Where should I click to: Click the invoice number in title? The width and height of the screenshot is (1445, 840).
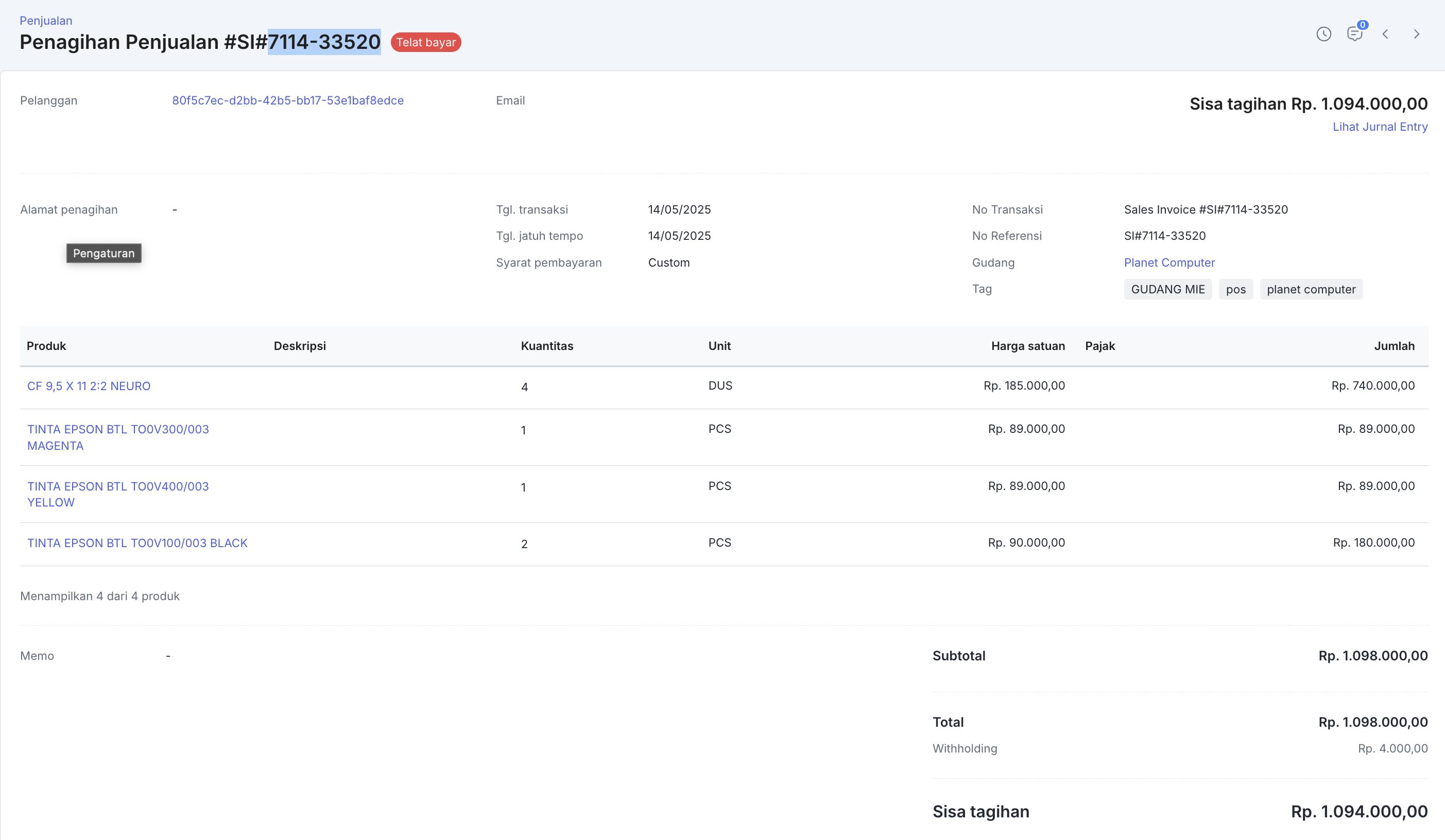[324, 42]
